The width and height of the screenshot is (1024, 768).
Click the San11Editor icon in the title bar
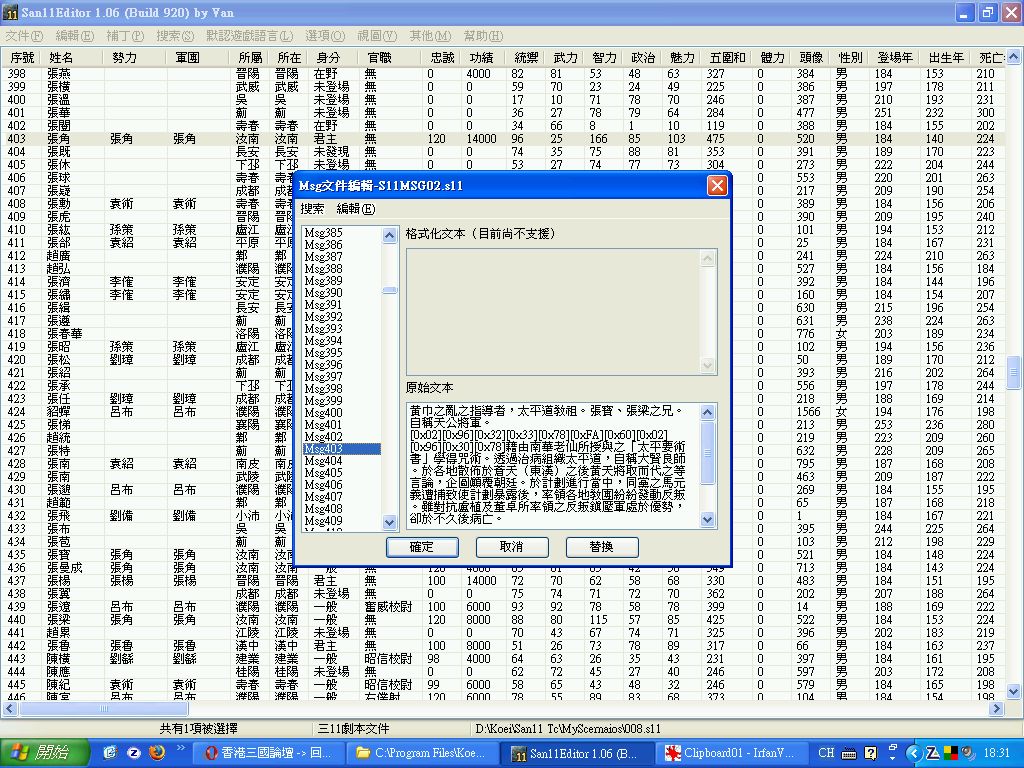tap(11, 12)
